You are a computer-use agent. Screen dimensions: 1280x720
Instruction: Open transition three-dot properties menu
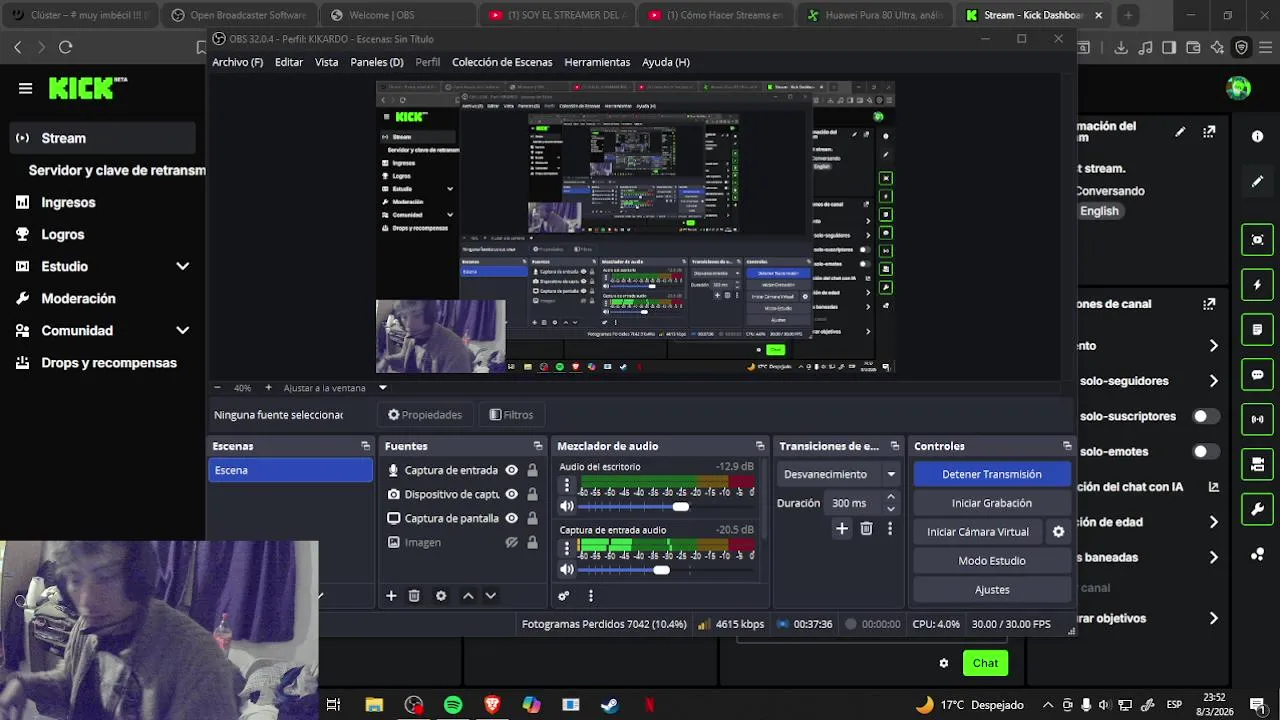[x=890, y=529]
